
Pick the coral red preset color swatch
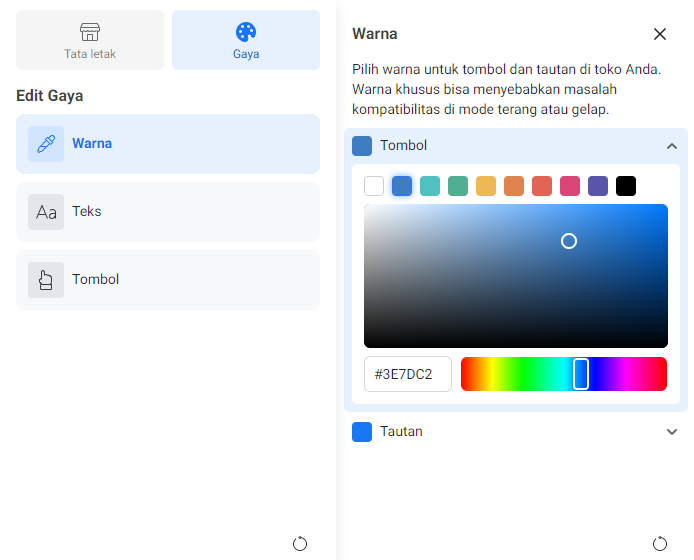[542, 186]
